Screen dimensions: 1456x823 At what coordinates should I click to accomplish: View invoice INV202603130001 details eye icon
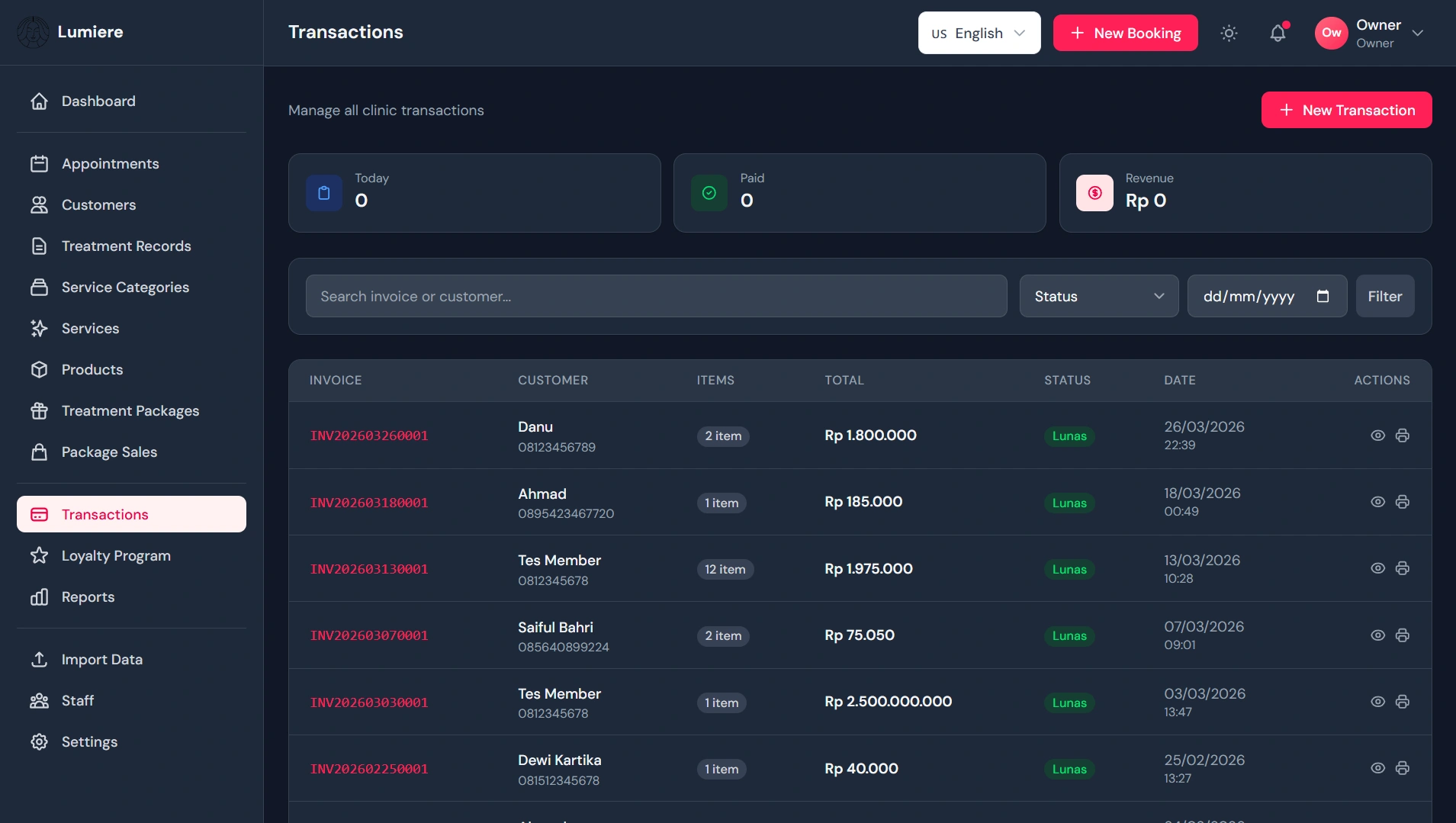point(1377,568)
